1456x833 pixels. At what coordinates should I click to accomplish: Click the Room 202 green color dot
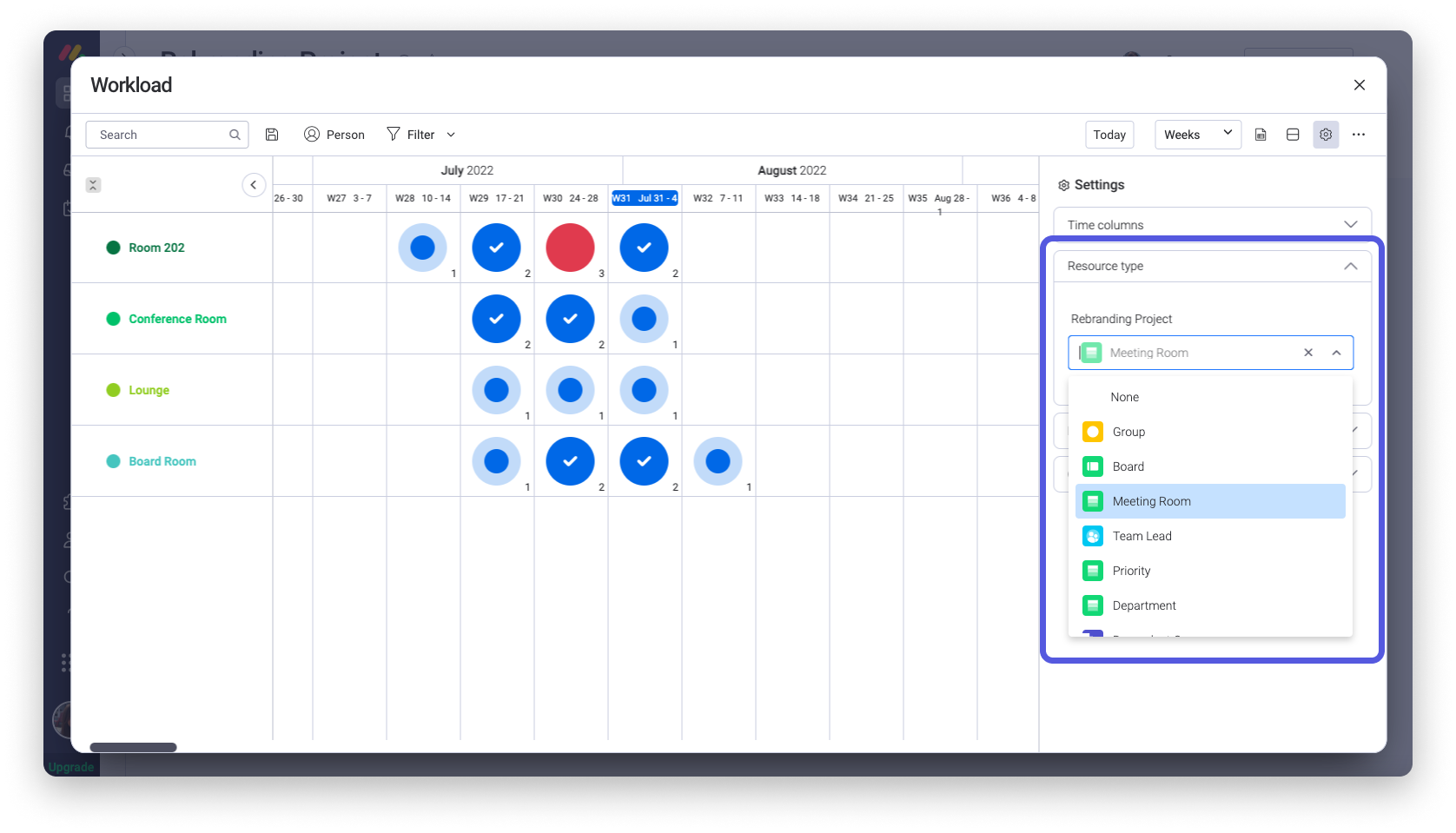(x=113, y=248)
